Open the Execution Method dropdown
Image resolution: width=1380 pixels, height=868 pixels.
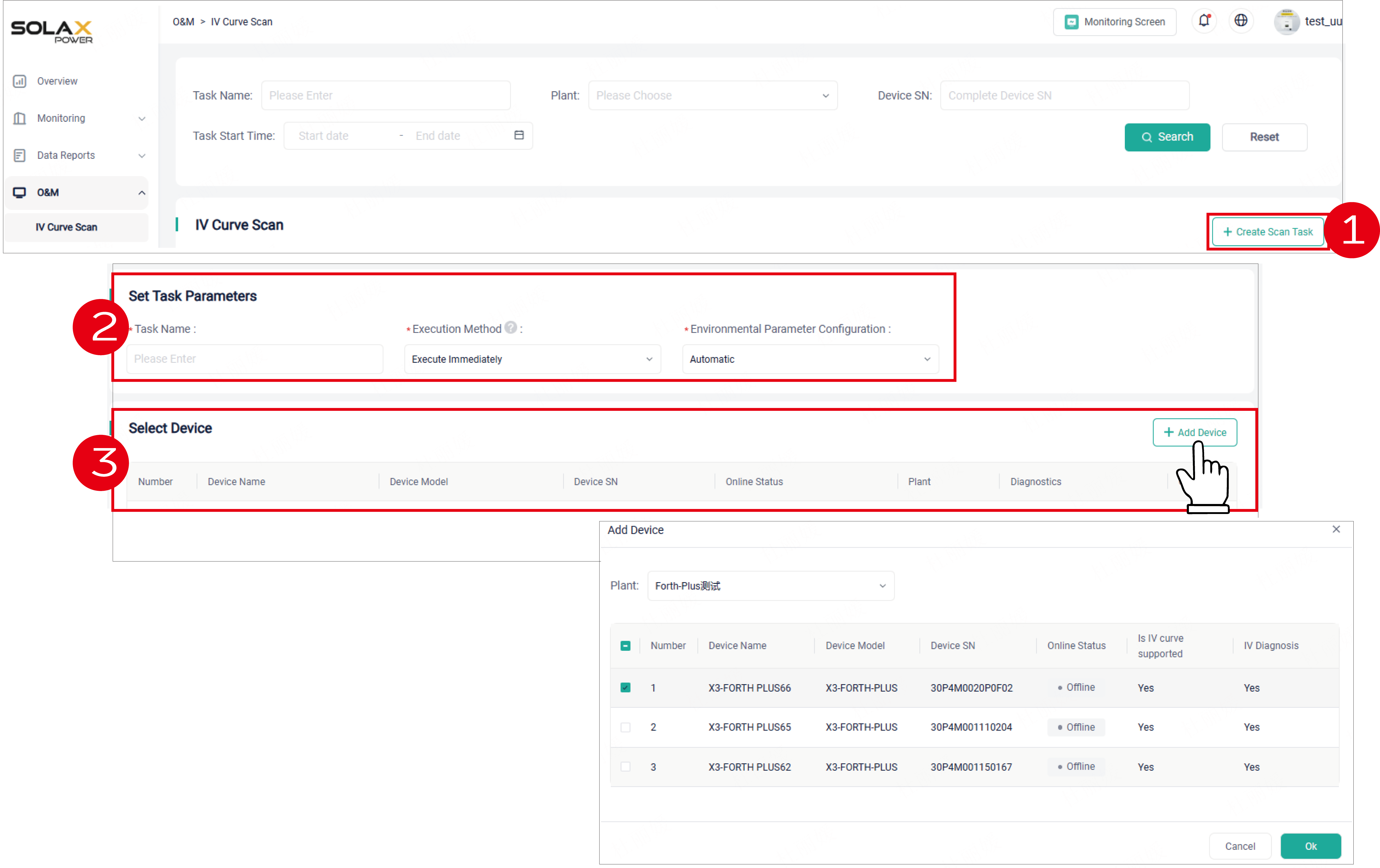click(532, 359)
